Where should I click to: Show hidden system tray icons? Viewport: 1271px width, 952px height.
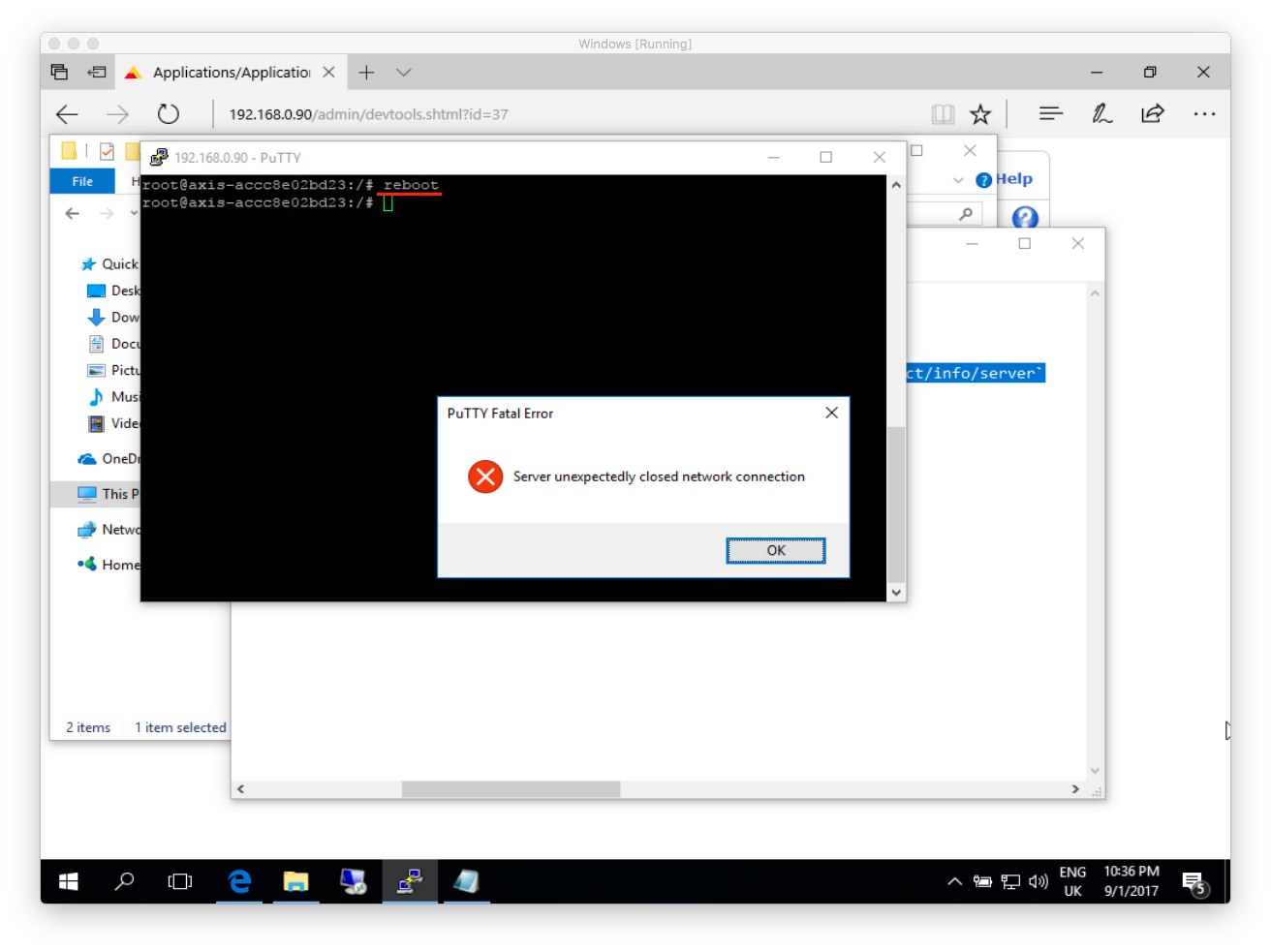[954, 881]
